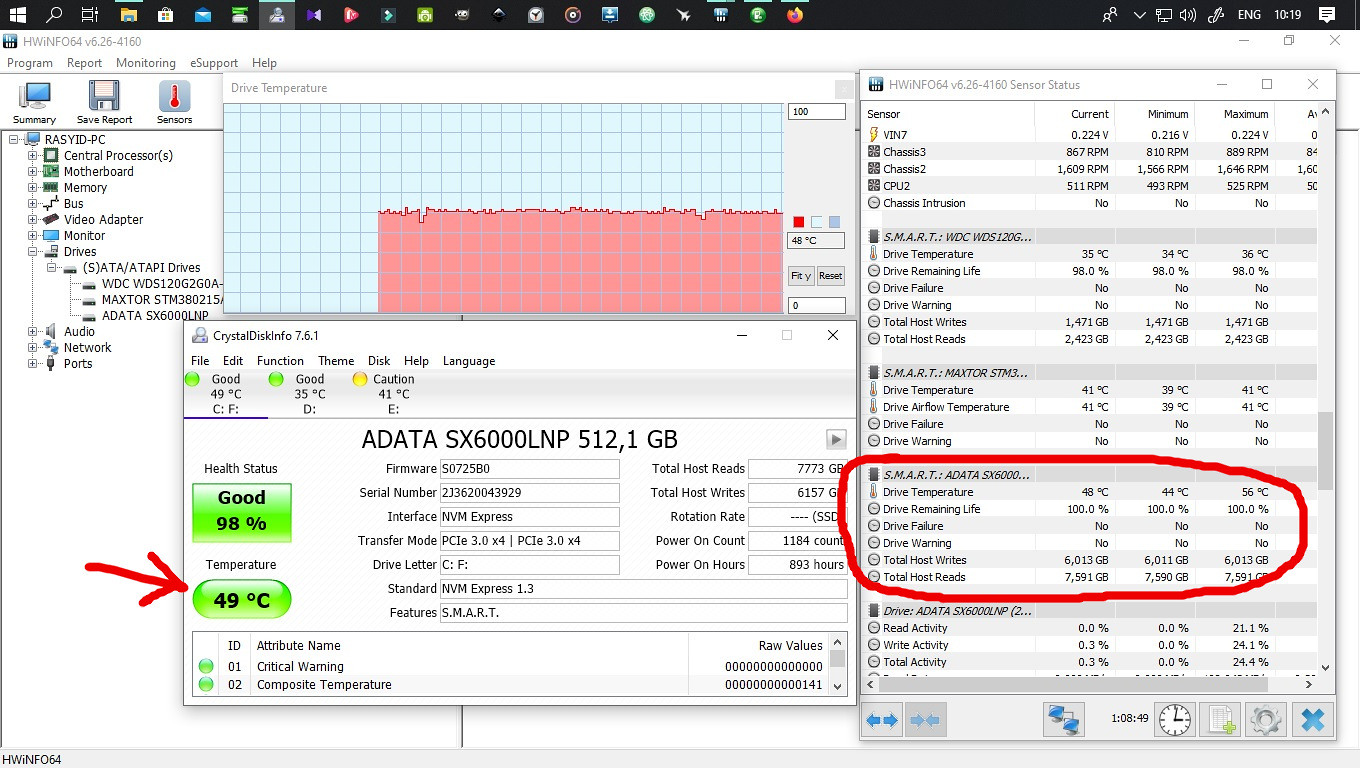Reset the sensor timer with the clock icon
This screenshot has width=1360, height=768.
(x=1174, y=719)
